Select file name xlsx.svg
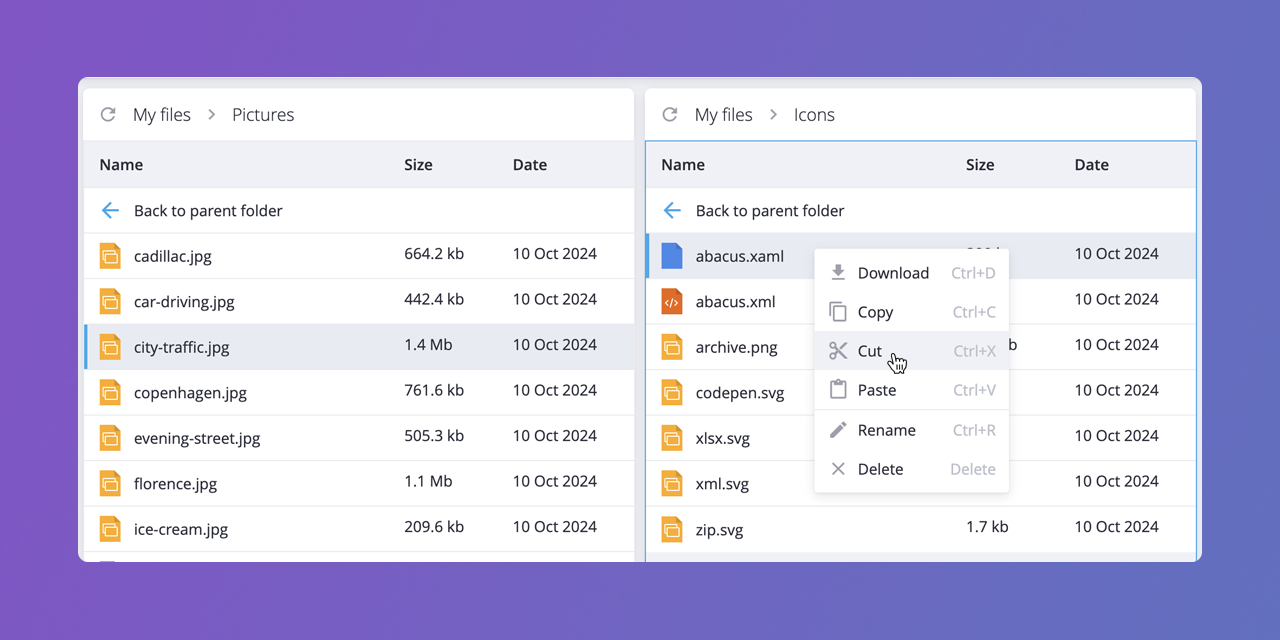1280x640 pixels. [x=723, y=438]
